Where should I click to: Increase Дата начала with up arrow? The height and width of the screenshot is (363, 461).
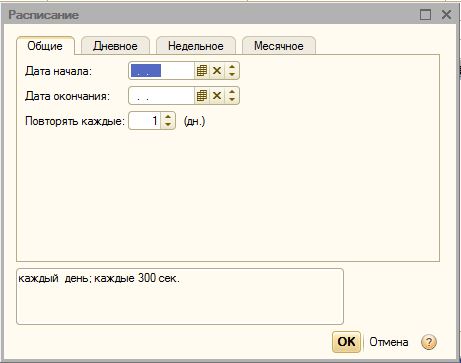232,67
